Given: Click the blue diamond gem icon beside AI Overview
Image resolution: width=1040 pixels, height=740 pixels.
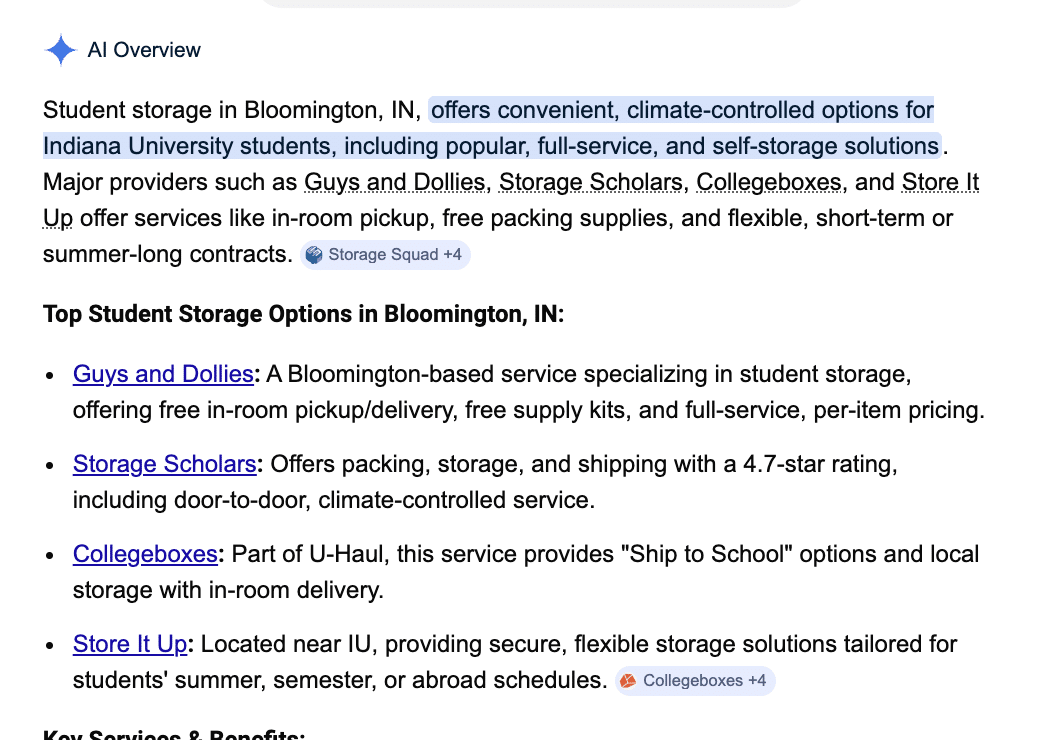Looking at the screenshot, I should pos(60,49).
